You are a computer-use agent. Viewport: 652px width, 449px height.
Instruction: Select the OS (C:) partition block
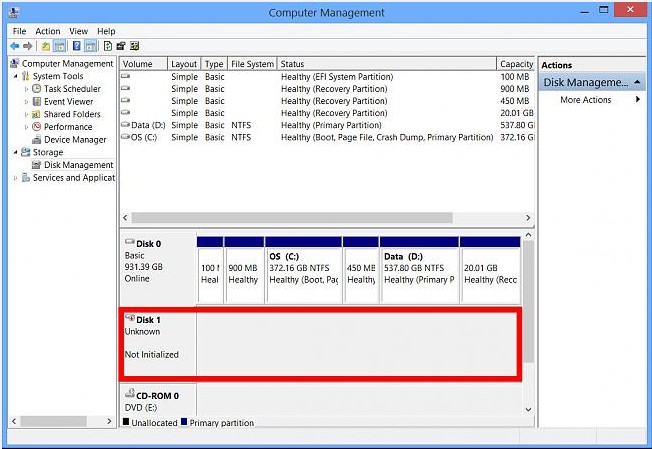[x=304, y=270]
